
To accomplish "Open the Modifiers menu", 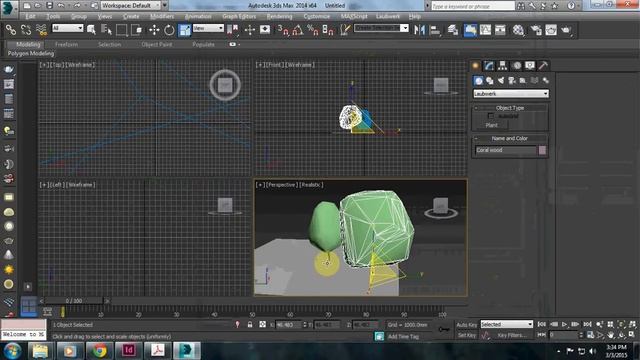I will click(162, 16).
